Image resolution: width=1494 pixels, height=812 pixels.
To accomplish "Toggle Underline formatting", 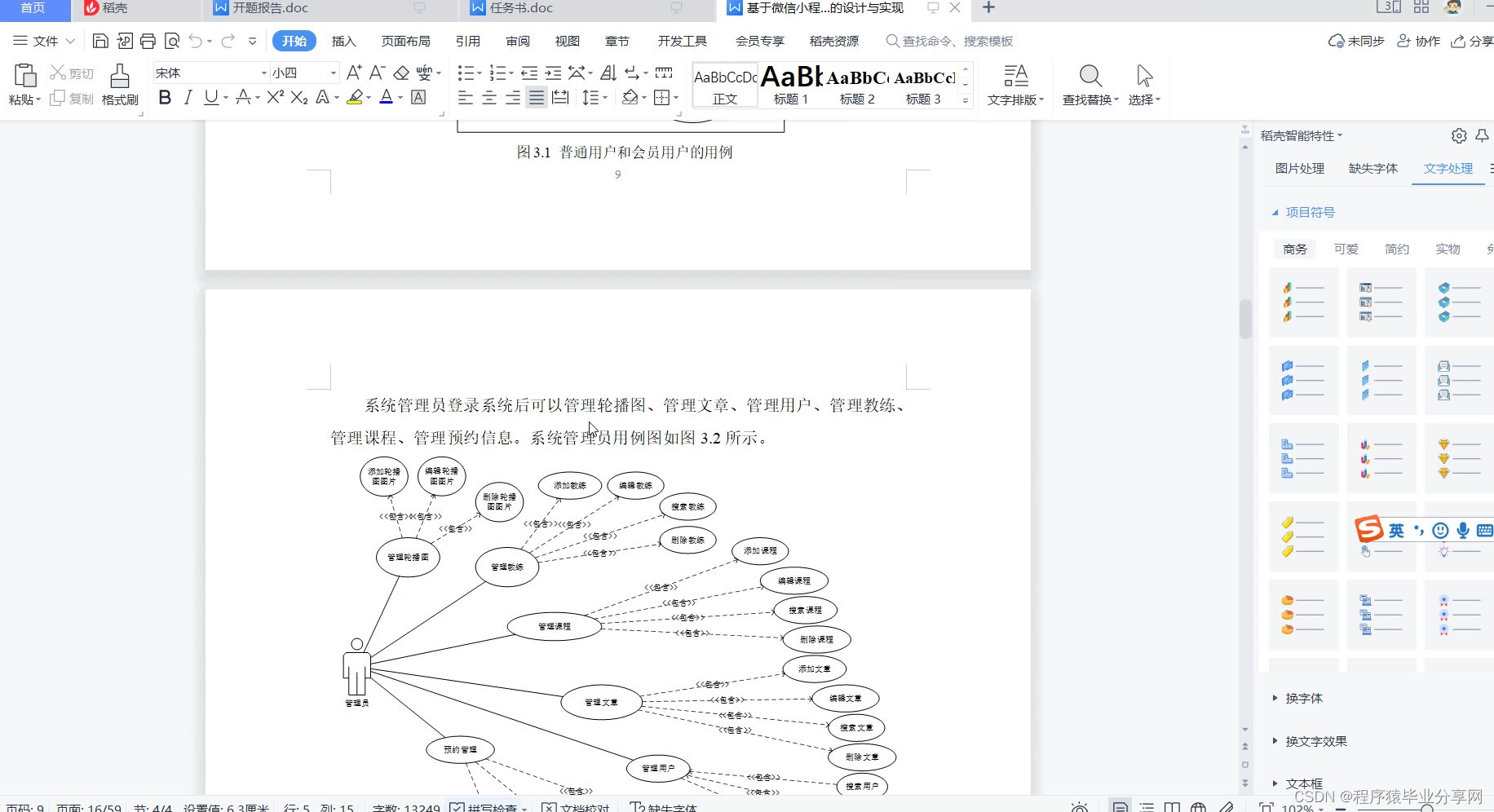I will point(211,97).
